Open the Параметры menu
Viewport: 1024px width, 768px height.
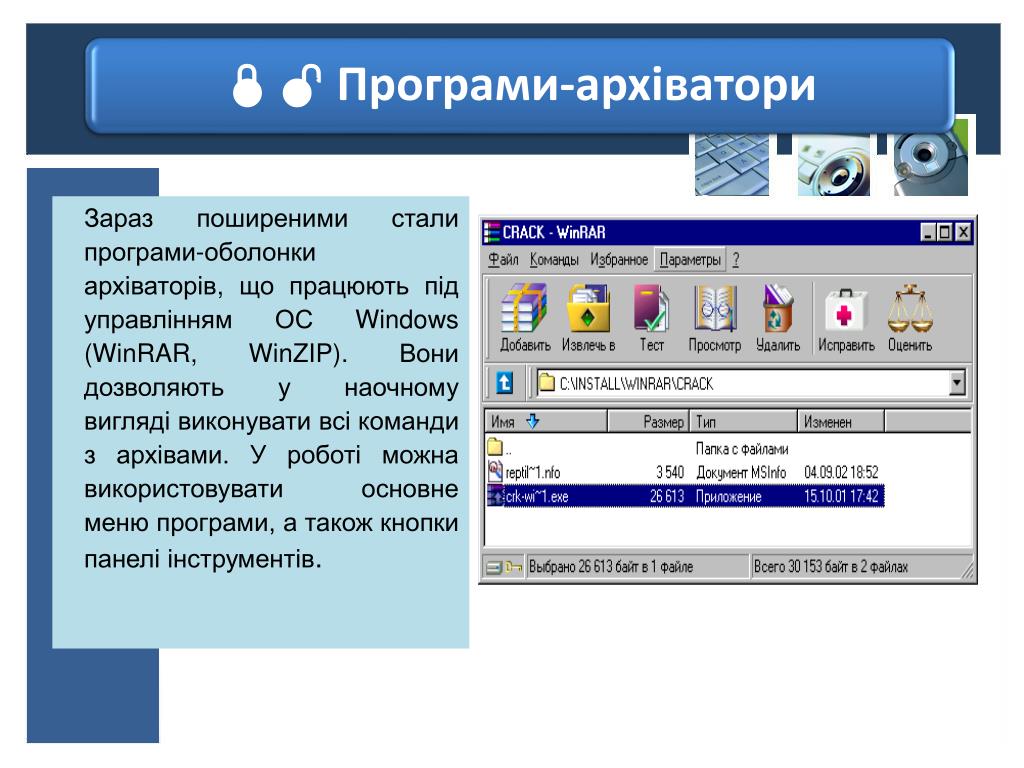(690, 259)
